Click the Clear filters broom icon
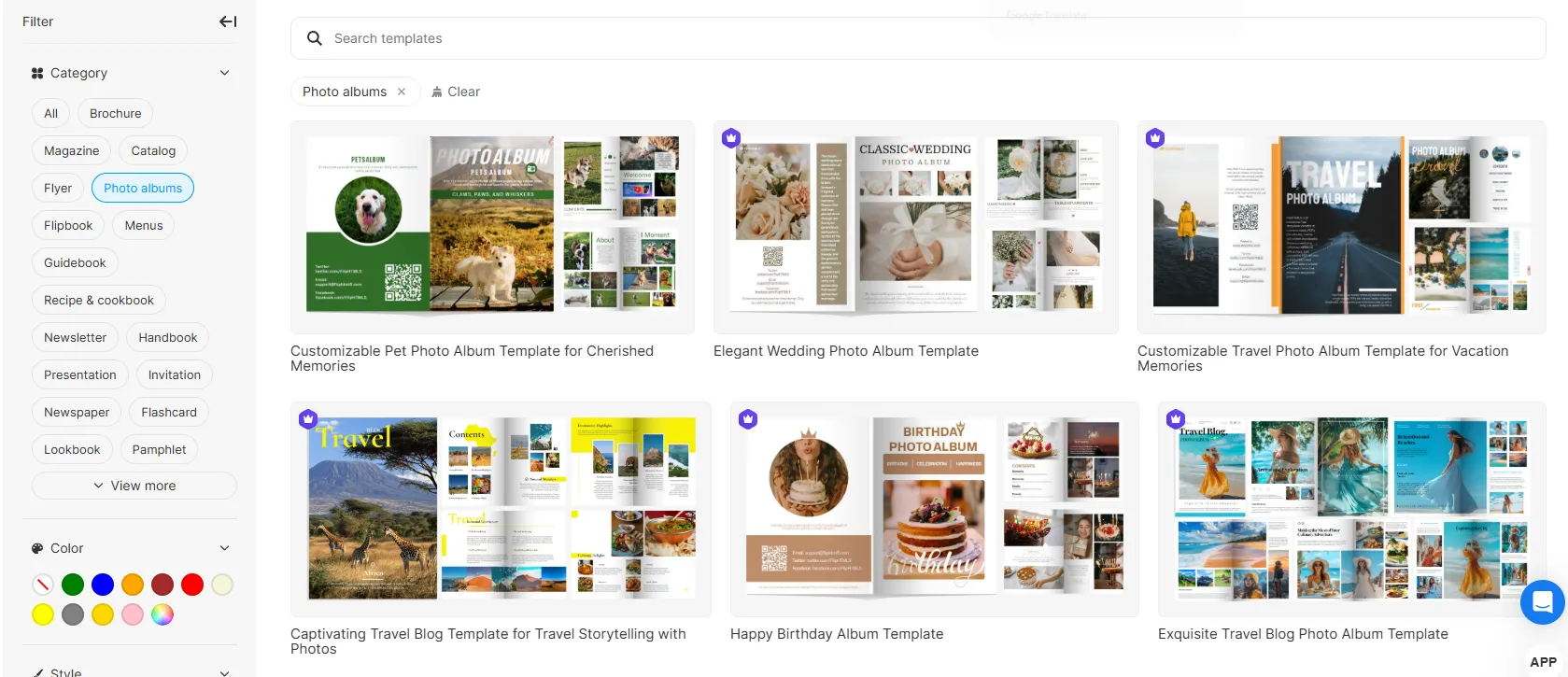 pos(437,92)
